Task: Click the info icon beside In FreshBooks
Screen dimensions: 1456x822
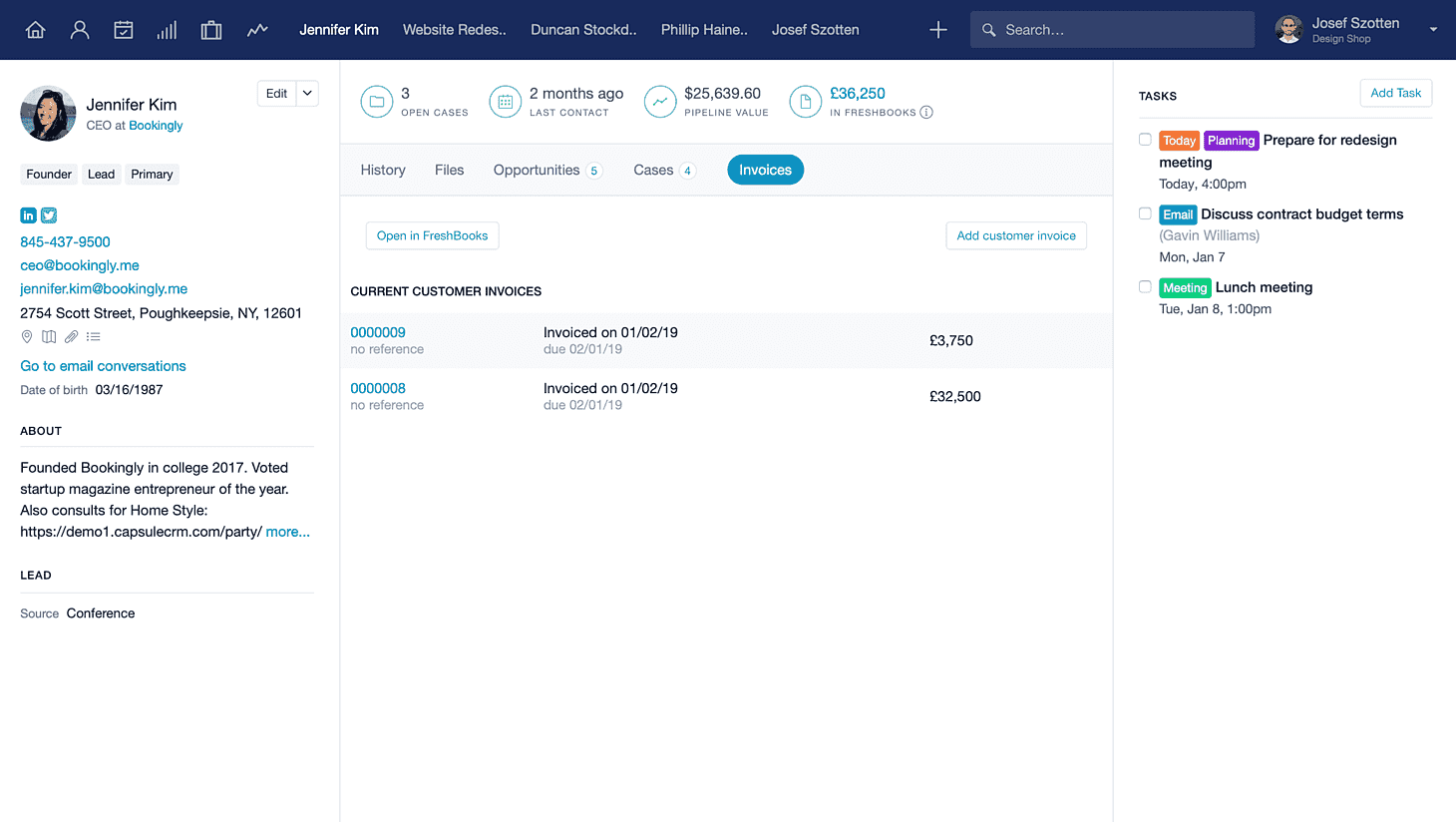Action: tap(926, 113)
